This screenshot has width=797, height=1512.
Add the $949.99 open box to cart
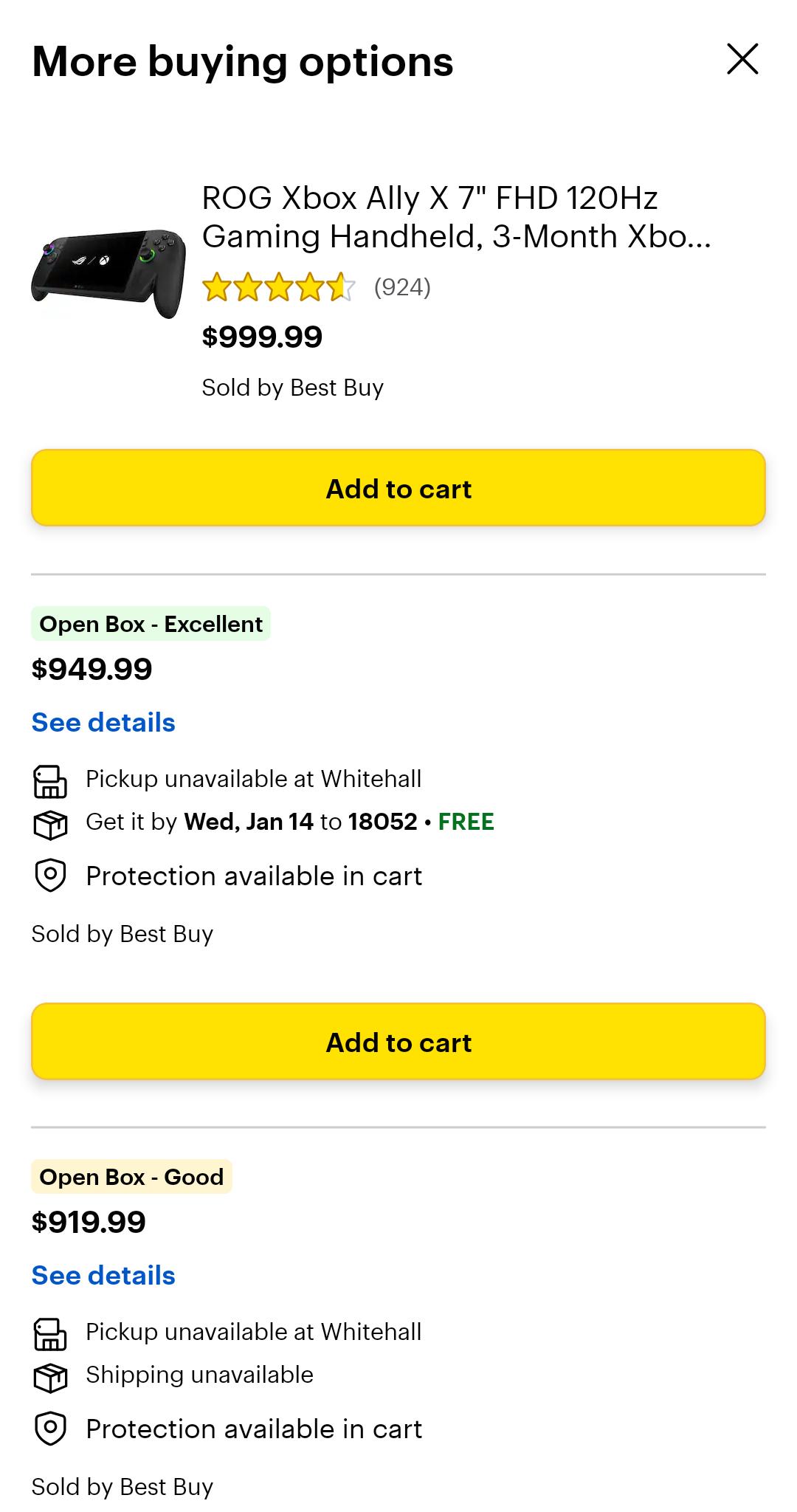click(x=398, y=1042)
